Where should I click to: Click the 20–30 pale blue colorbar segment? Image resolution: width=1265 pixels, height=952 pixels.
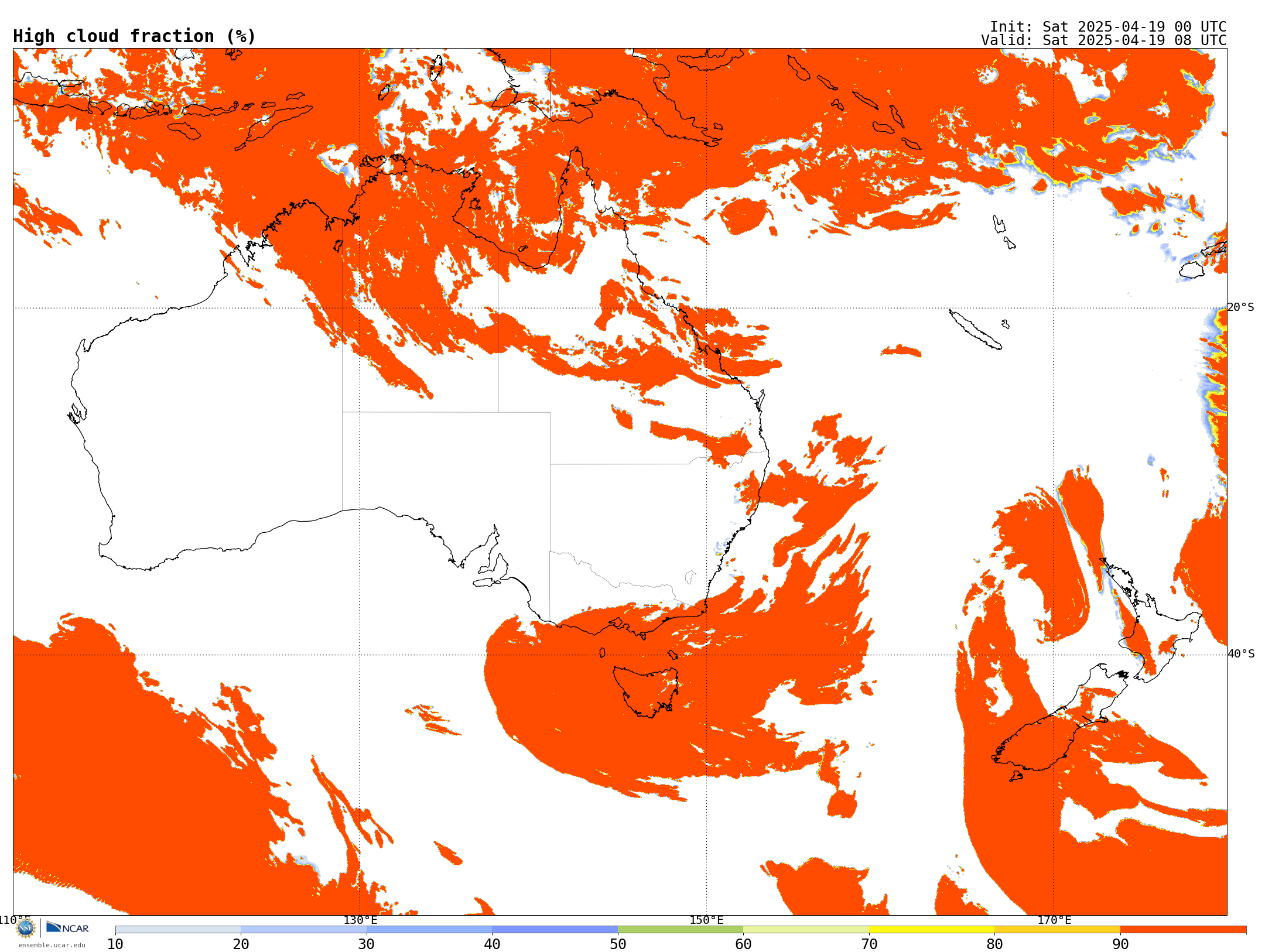click(303, 930)
